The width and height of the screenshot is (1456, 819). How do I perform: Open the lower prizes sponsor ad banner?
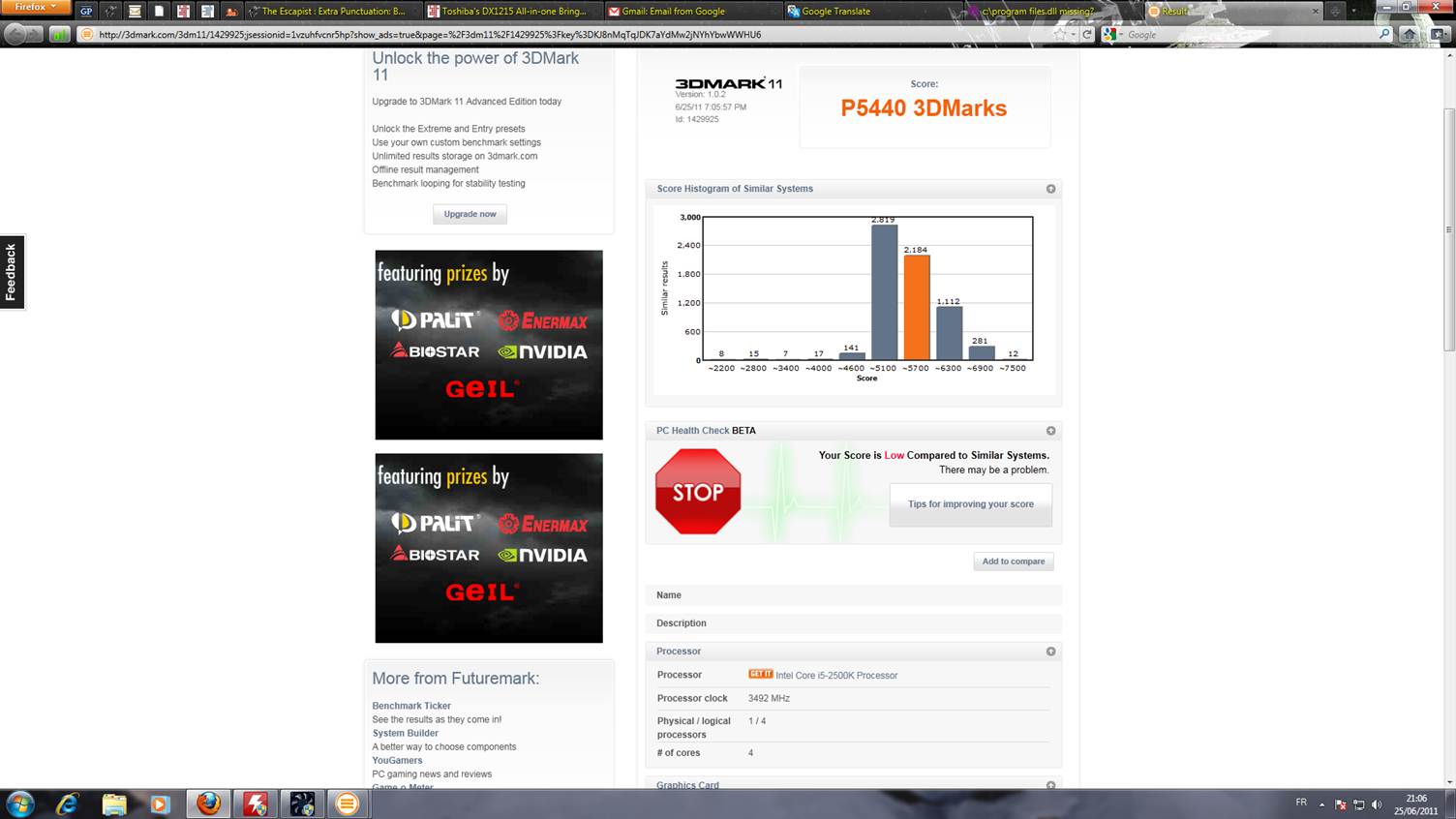[489, 548]
